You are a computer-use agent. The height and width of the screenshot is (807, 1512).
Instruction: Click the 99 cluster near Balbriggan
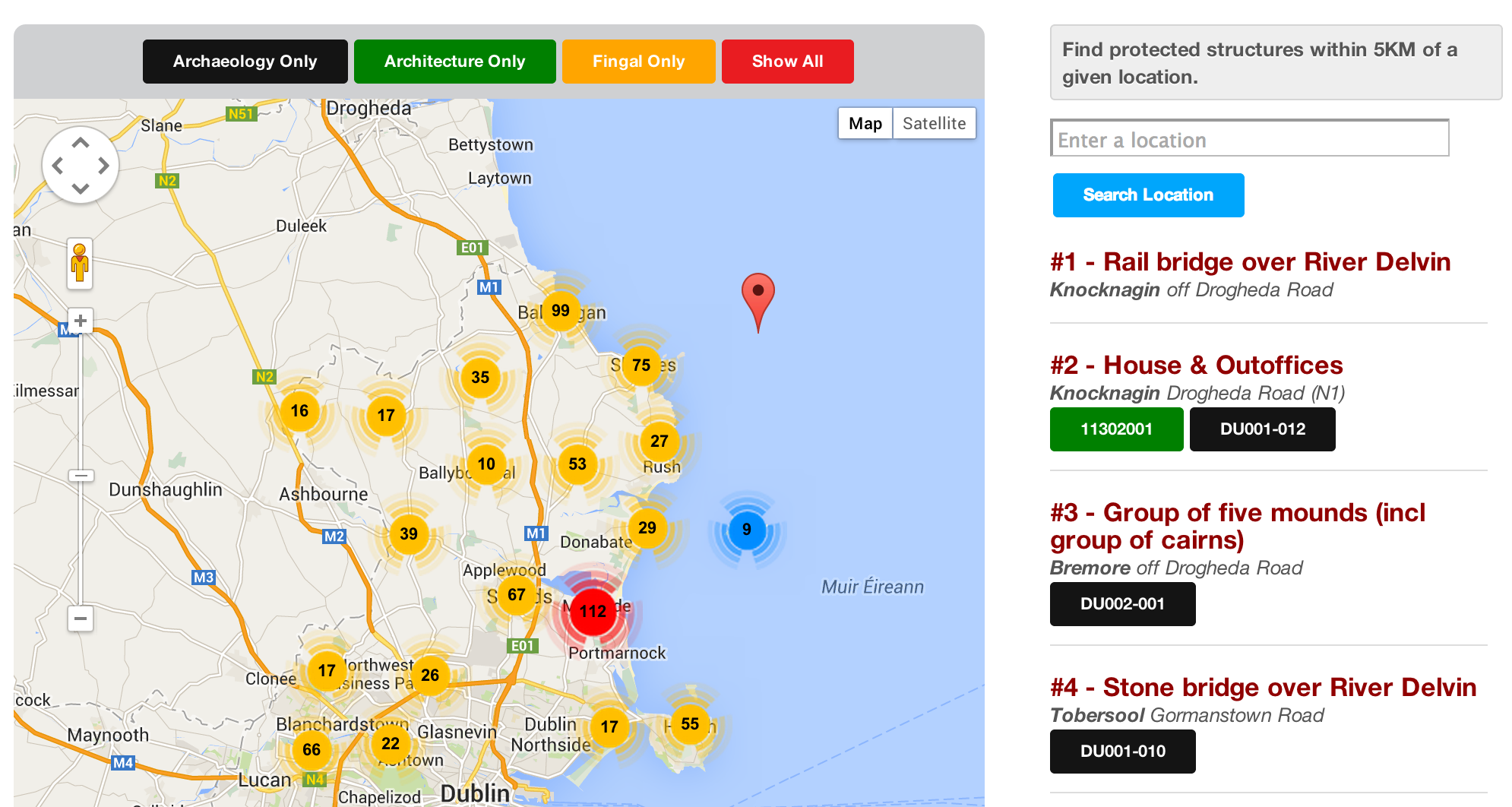(561, 311)
